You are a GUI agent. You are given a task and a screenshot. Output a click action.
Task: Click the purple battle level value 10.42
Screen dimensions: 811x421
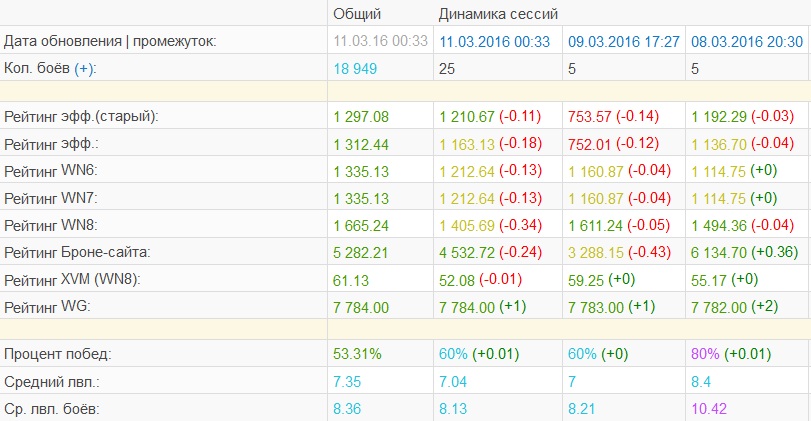(x=709, y=409)
